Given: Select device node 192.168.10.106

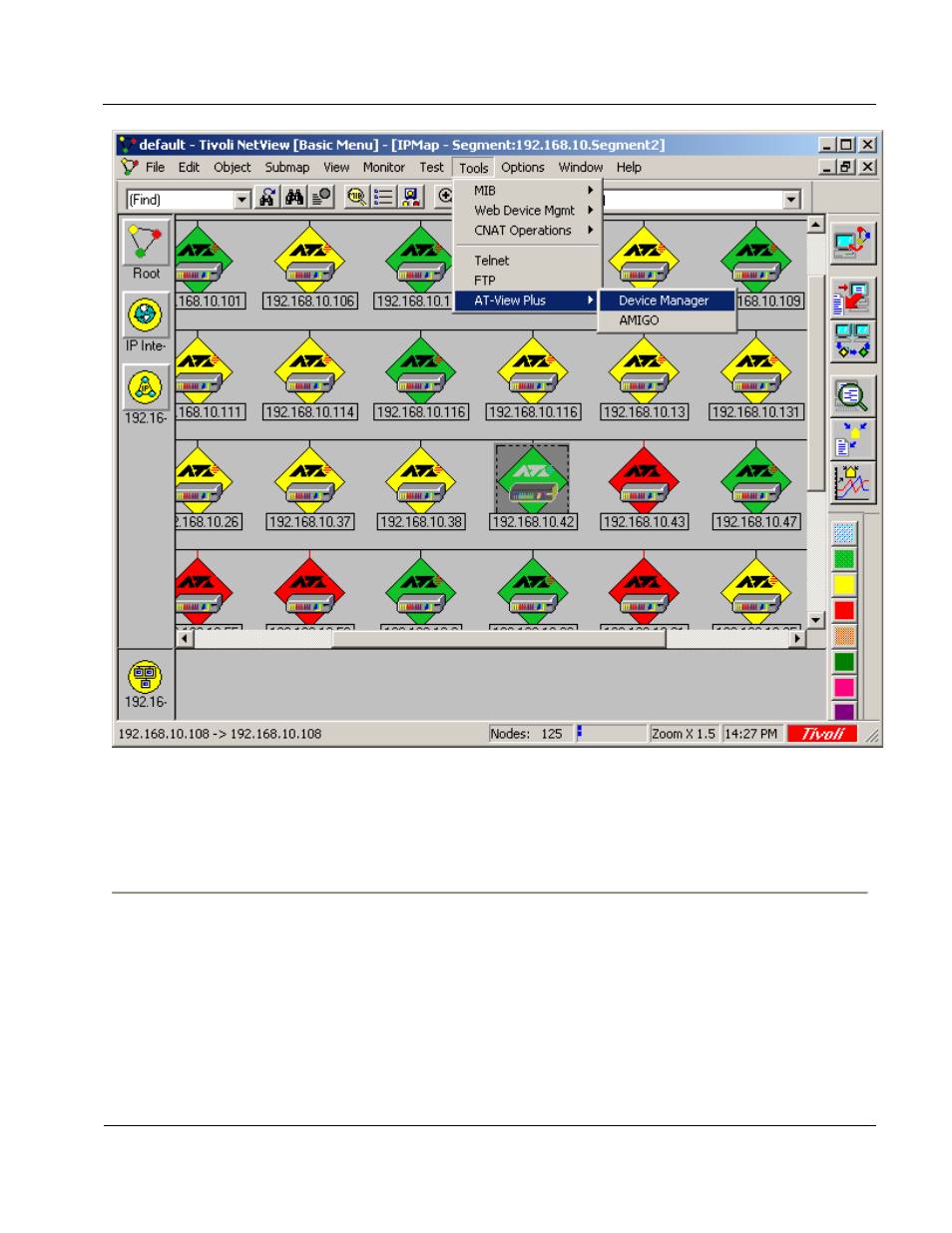Looking at the screenshot, I should pos(310,269).
